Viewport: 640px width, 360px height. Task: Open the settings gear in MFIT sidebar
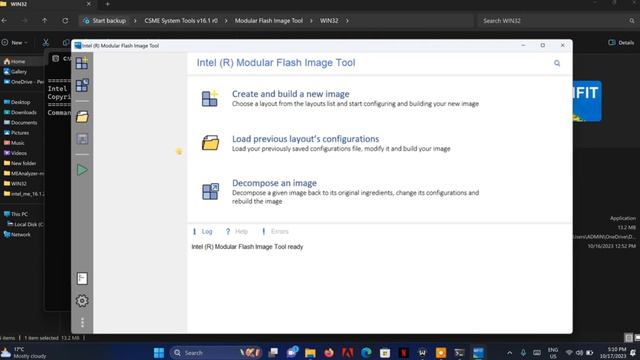82,301
